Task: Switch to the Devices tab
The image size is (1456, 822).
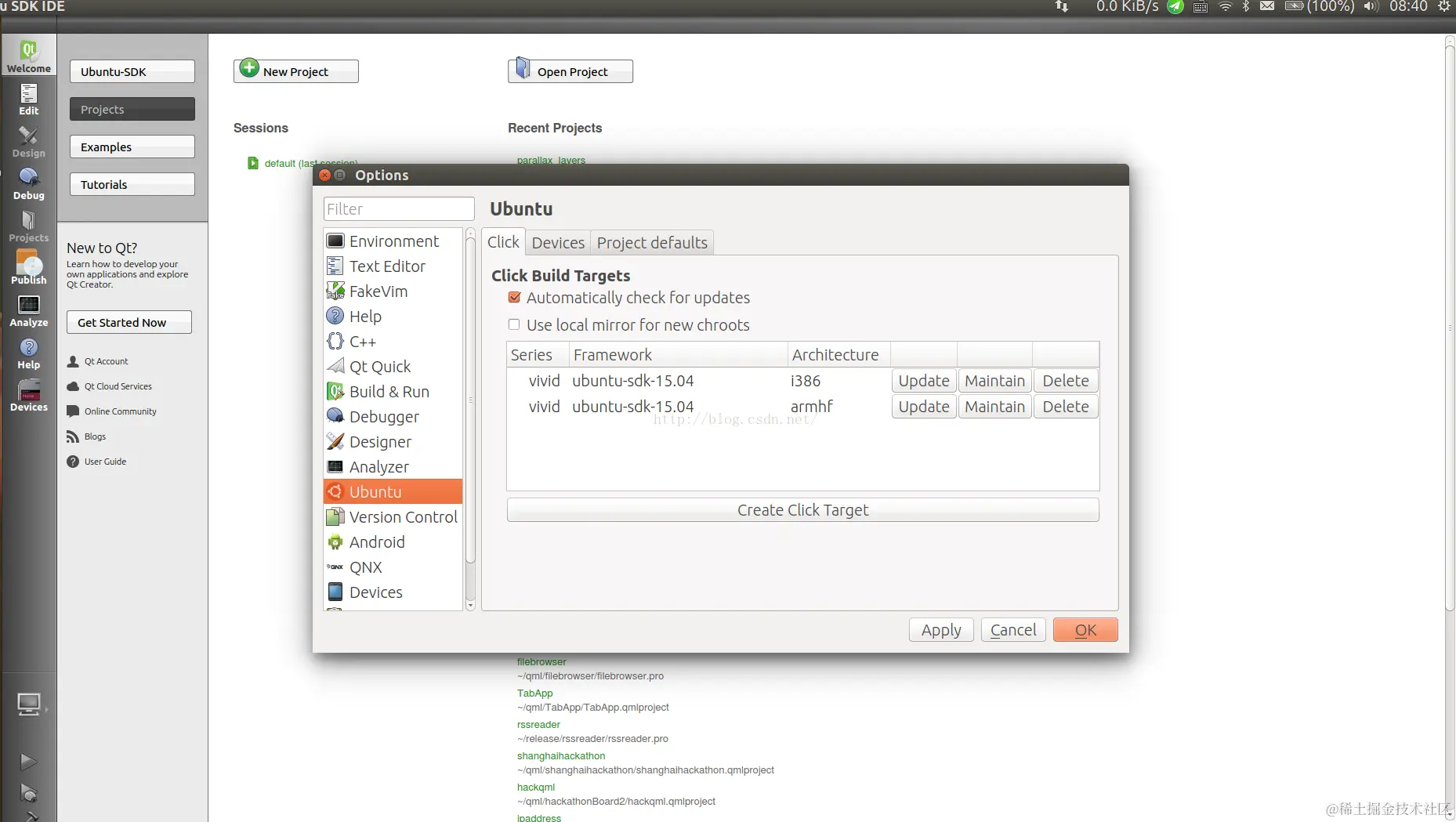Action: (558, 243)
